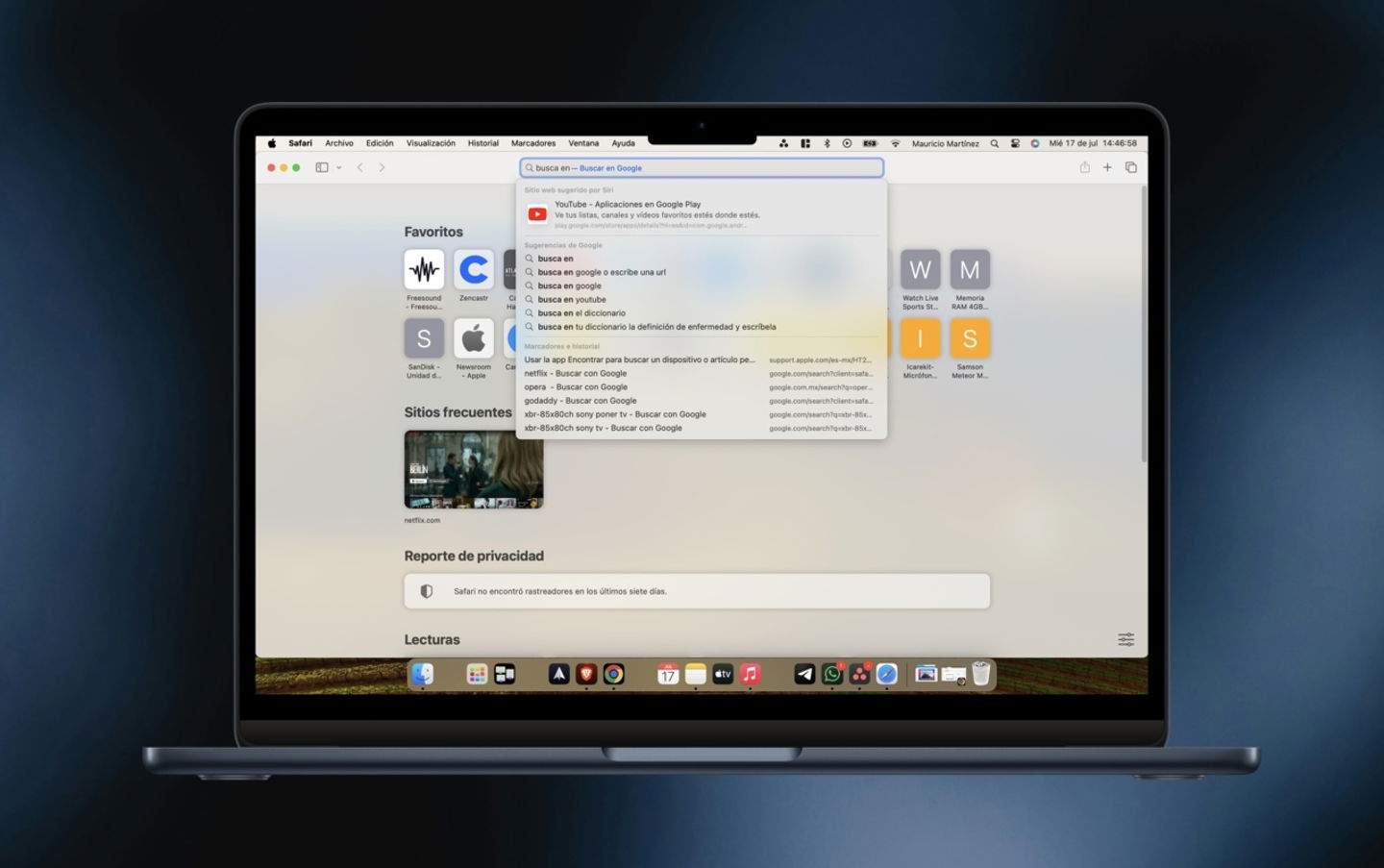The image size is (1384, 868).
Task: Click the battery level indicator in menu bar
Action: [x=870, y=142]
